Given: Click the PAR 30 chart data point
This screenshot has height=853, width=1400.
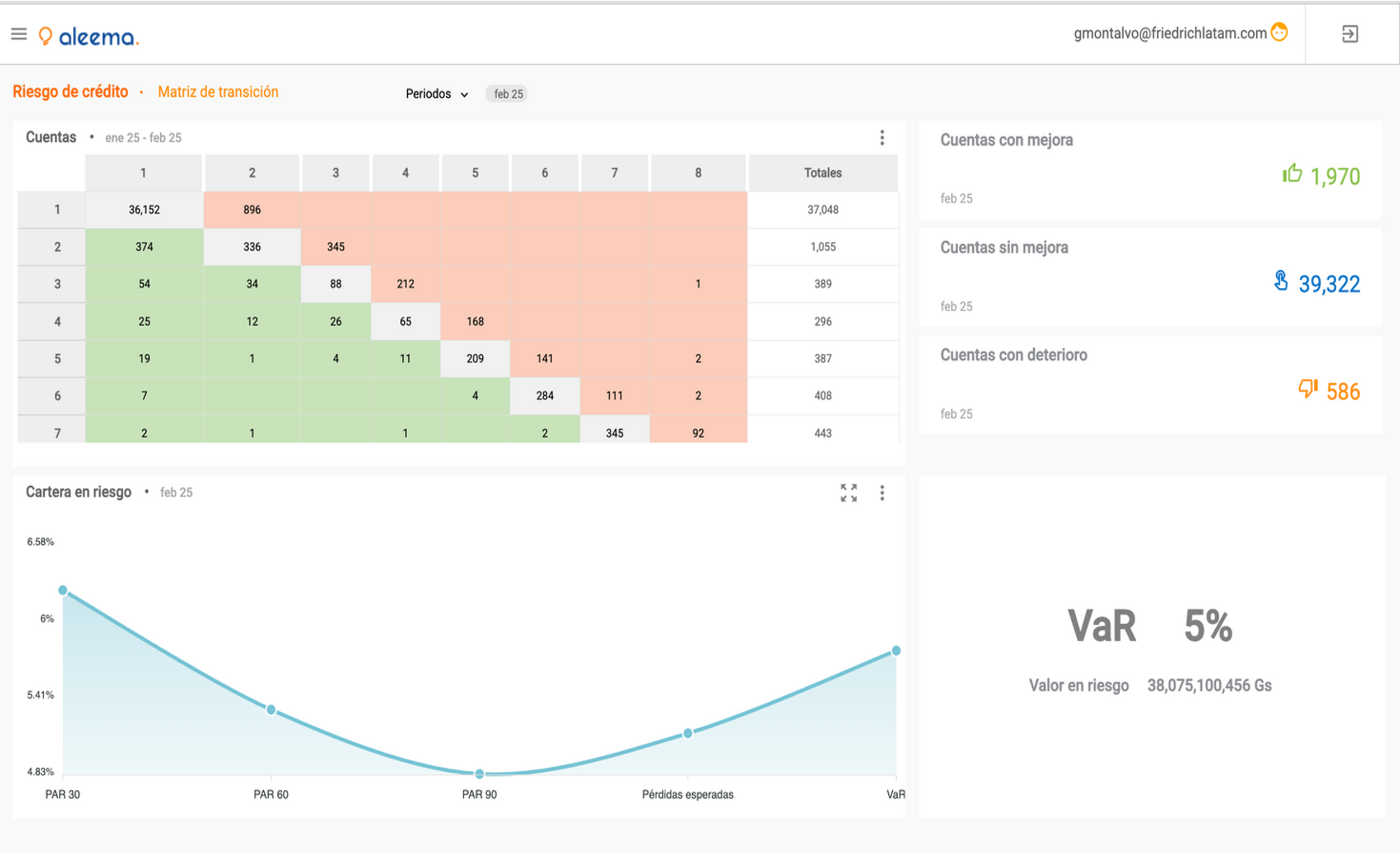Looking at the screenshot, I should pos(63,590).
